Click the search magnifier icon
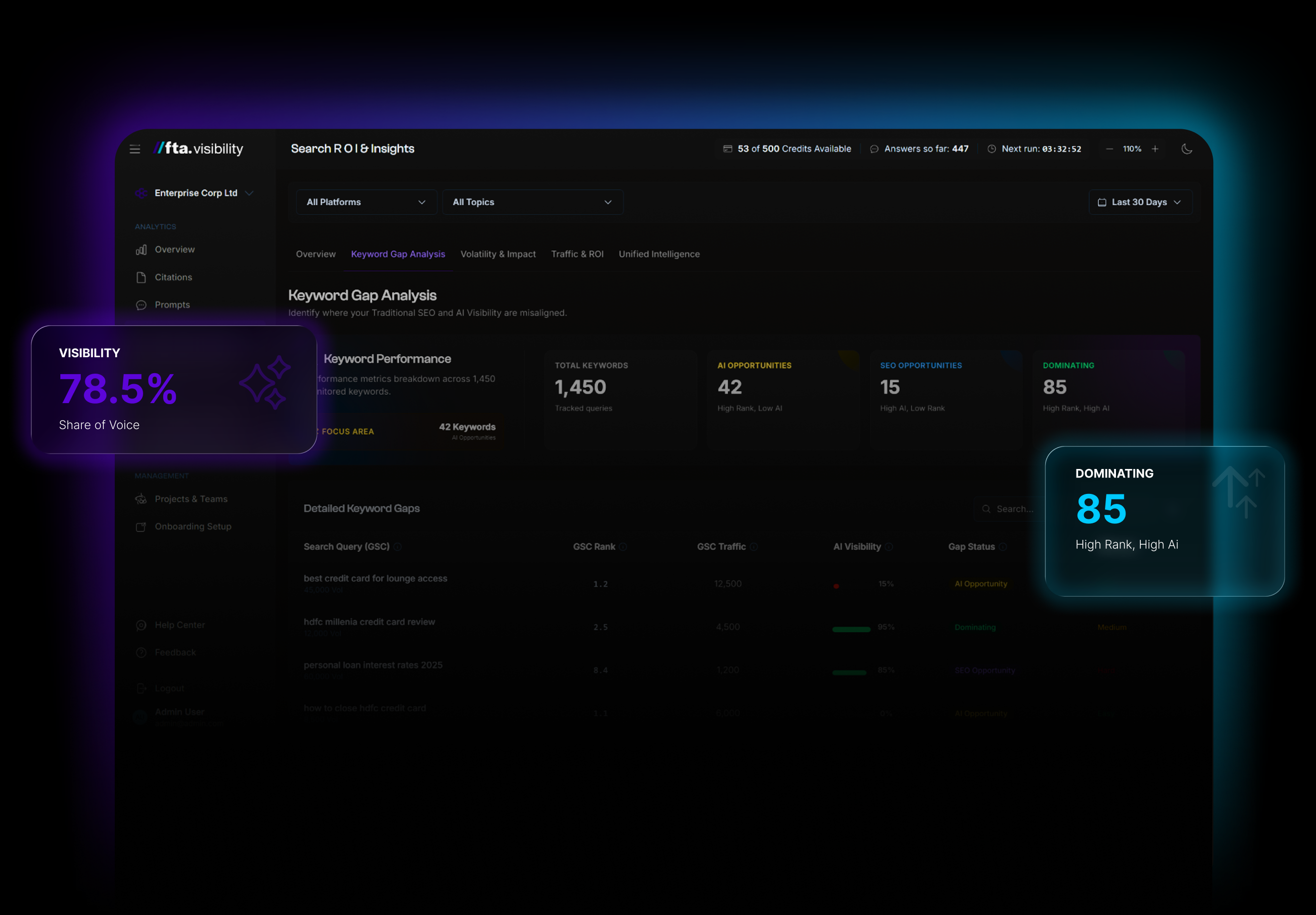This screenshot has width=1316, height=915. (986, 509)
